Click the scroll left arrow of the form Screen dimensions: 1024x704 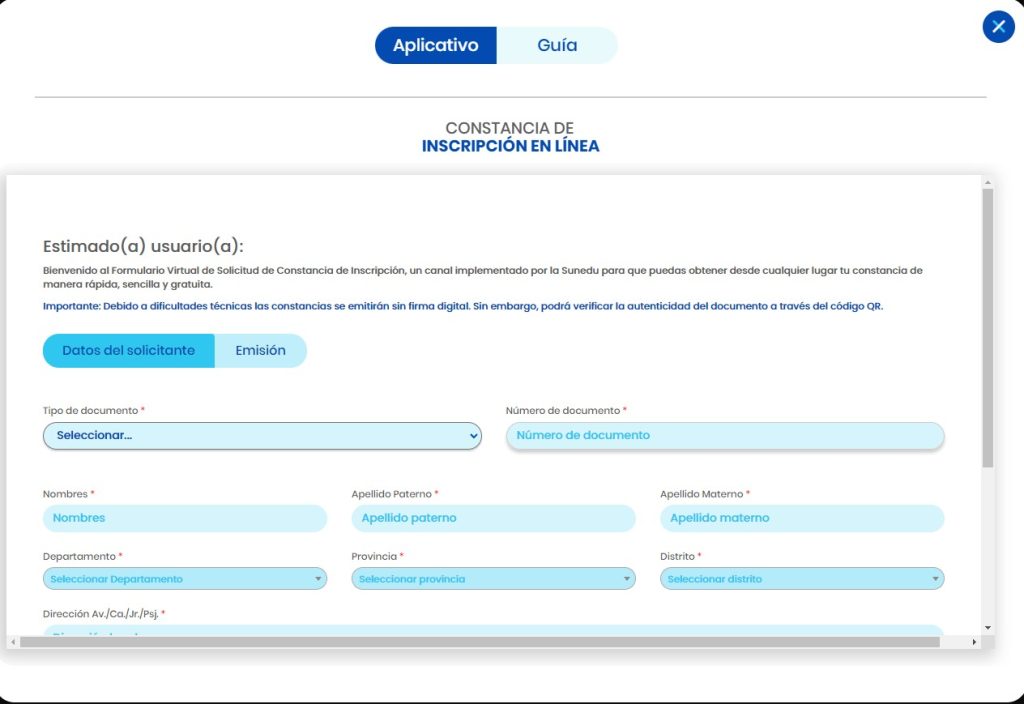point(13,642)
